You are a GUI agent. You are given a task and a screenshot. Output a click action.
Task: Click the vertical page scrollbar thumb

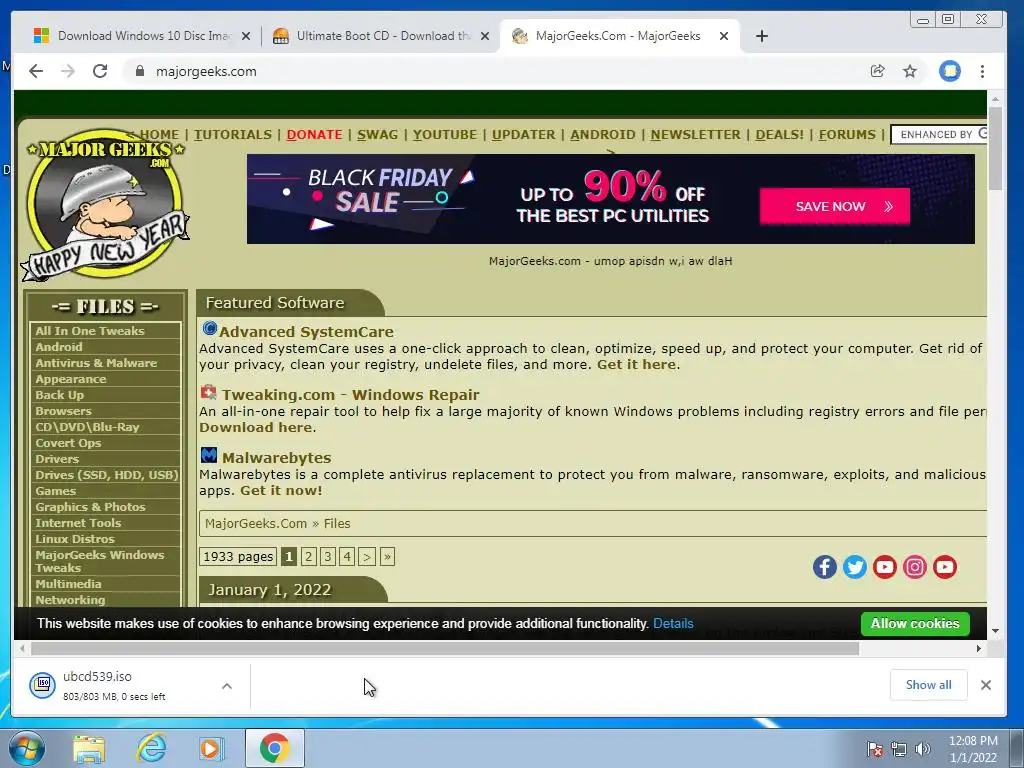click(995, 149)
